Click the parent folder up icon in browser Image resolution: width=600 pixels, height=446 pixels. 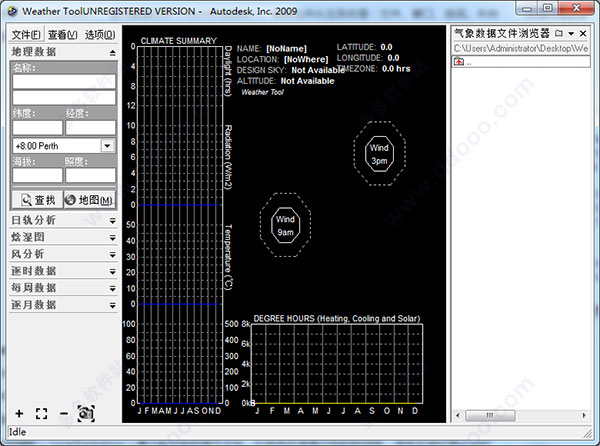pyautogui.click(x=458, y=62)
